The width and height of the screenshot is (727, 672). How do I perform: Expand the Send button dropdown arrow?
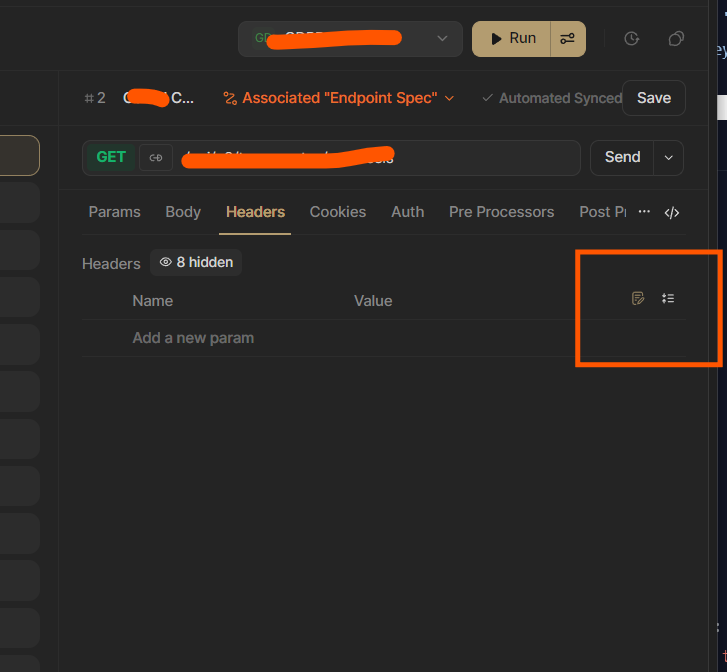(x=668, y=158)
